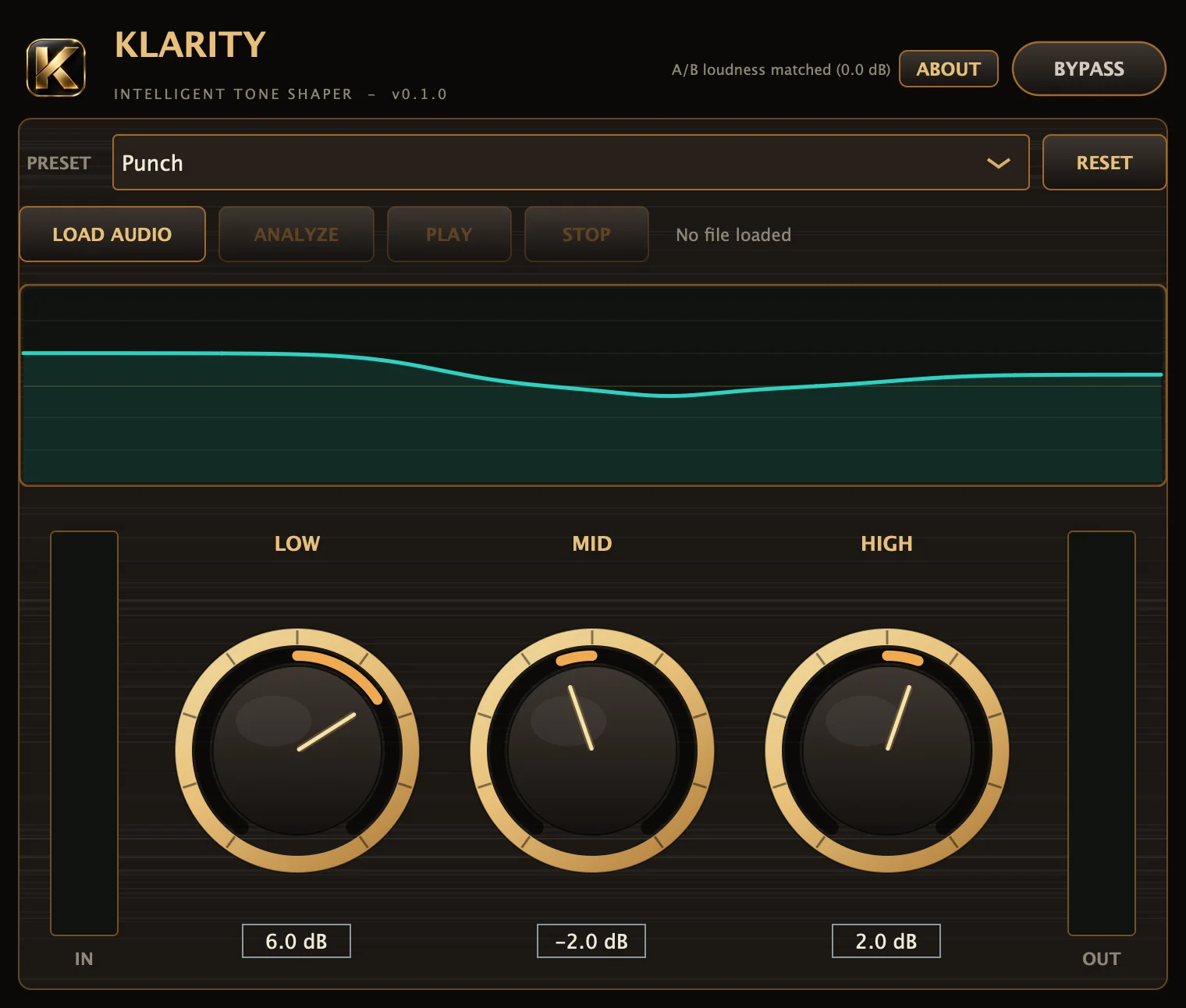Click the PRESET label
Image resolution: width=1186 pixels, height=1008 pixels.
[x=59, y=163]
